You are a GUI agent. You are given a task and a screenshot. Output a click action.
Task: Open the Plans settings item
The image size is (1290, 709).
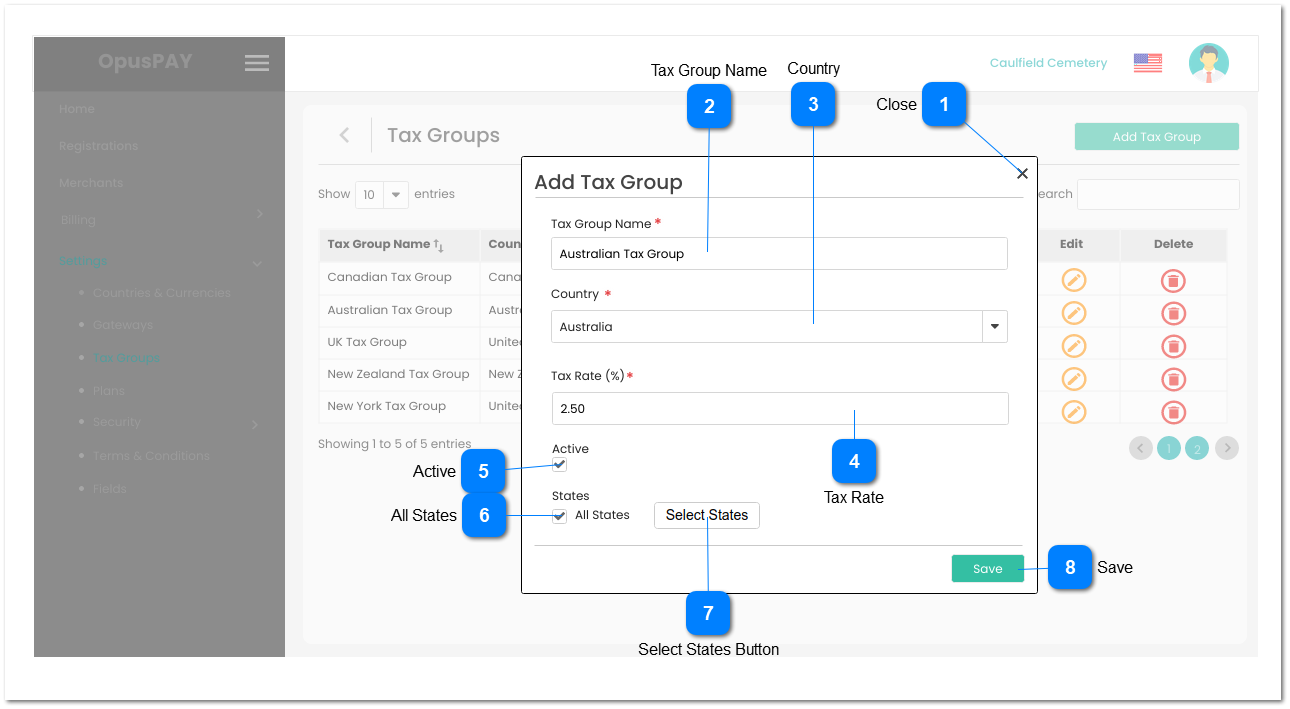pyautogui.click(x=108, y=390)
